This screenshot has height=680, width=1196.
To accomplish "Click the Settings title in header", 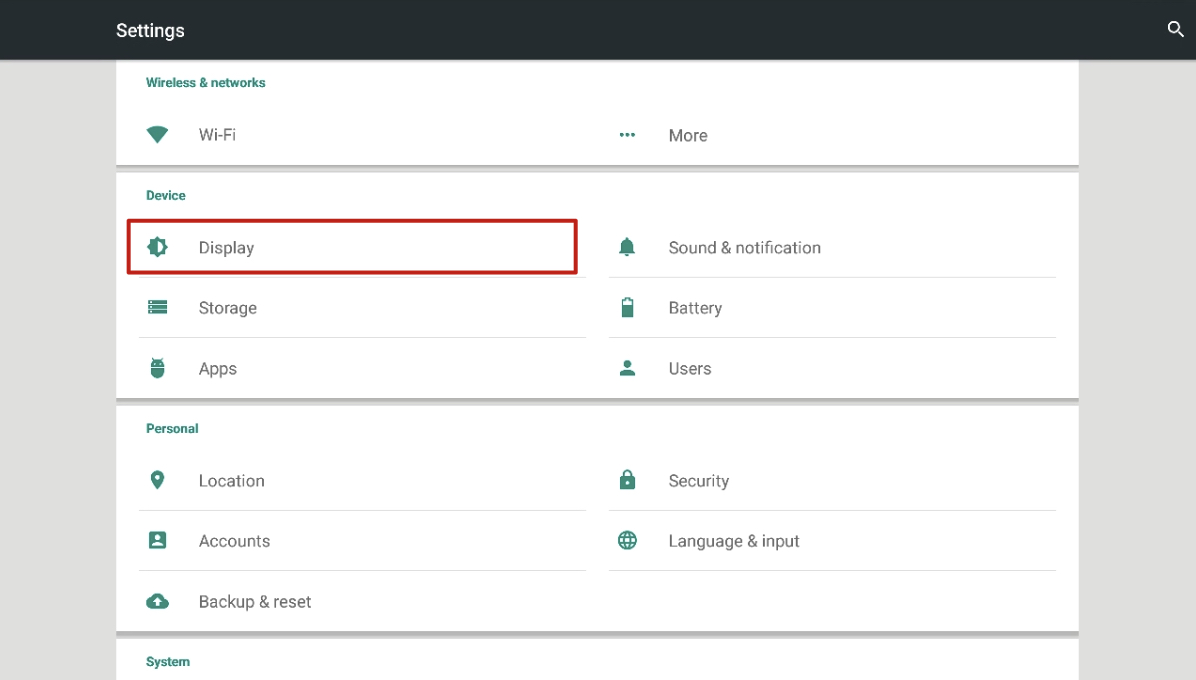I will coord(150,31).
